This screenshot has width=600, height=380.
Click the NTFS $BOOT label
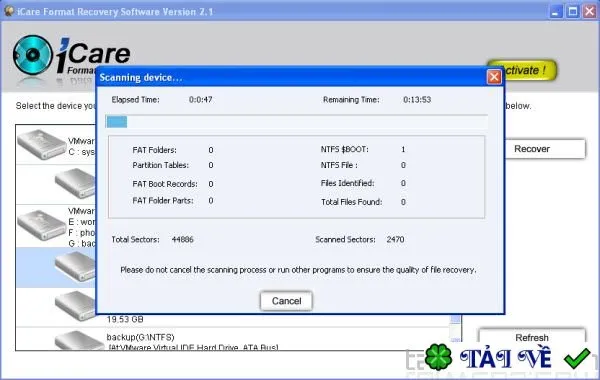[344, 149]
